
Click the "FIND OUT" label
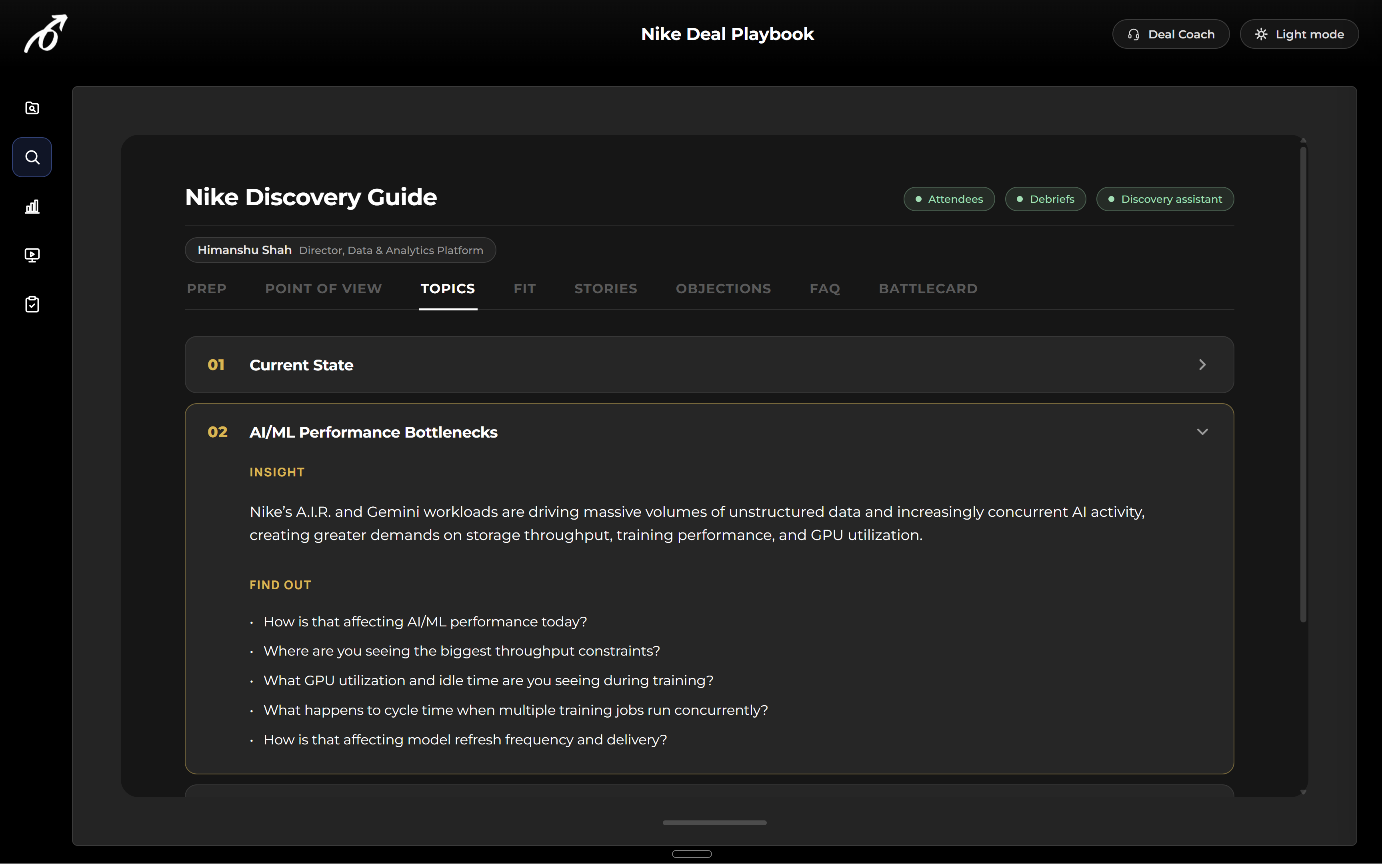(x=281, y=585)
